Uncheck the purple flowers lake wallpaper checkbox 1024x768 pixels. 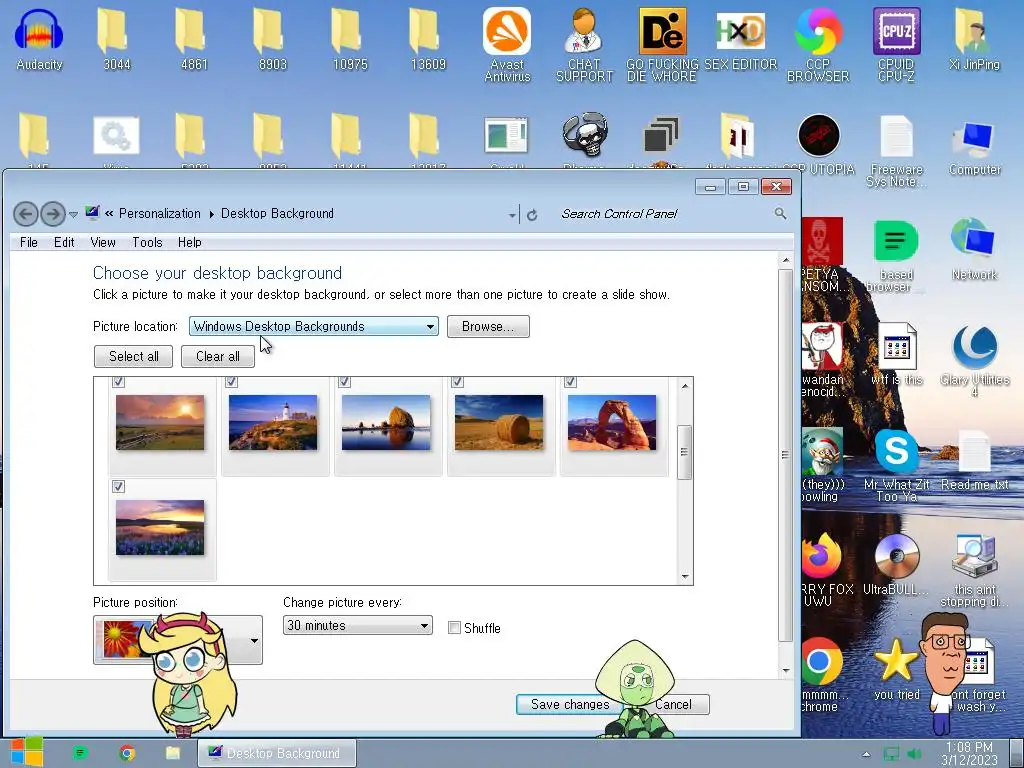[118, 487]
